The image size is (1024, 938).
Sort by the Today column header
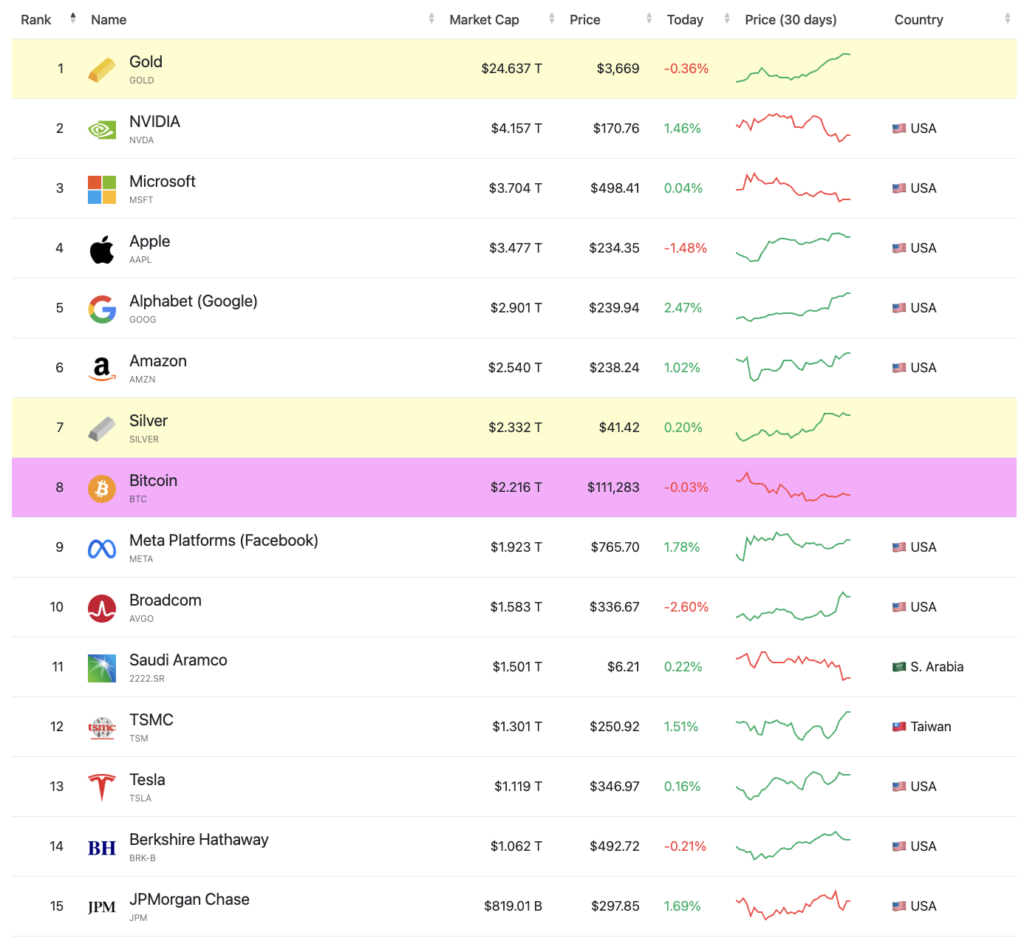pos(685,19)
